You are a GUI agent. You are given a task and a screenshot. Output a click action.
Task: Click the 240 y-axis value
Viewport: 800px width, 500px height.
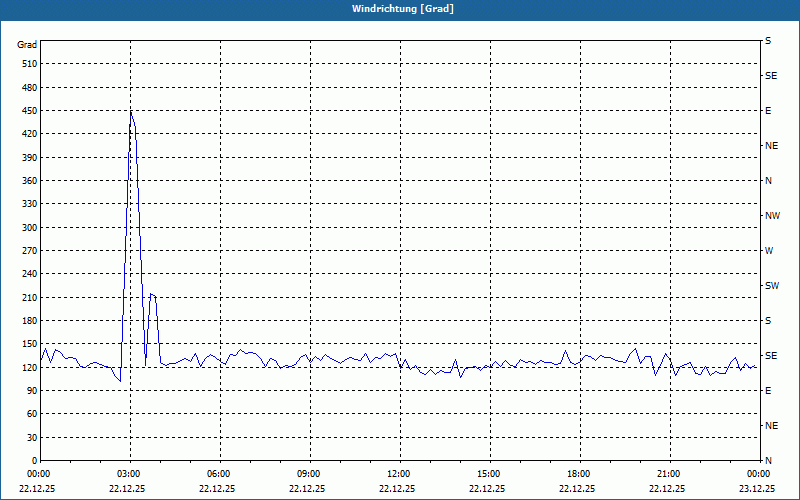[x=30, y=274]
